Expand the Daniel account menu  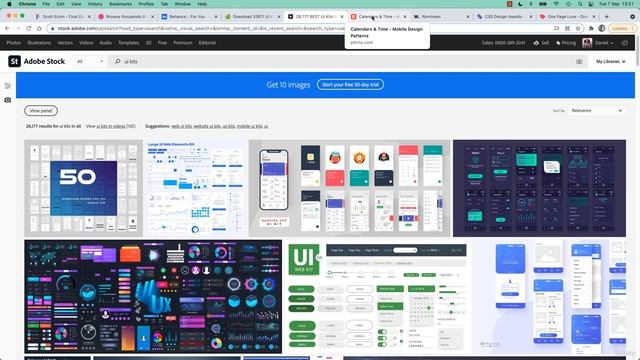(604, 42)
